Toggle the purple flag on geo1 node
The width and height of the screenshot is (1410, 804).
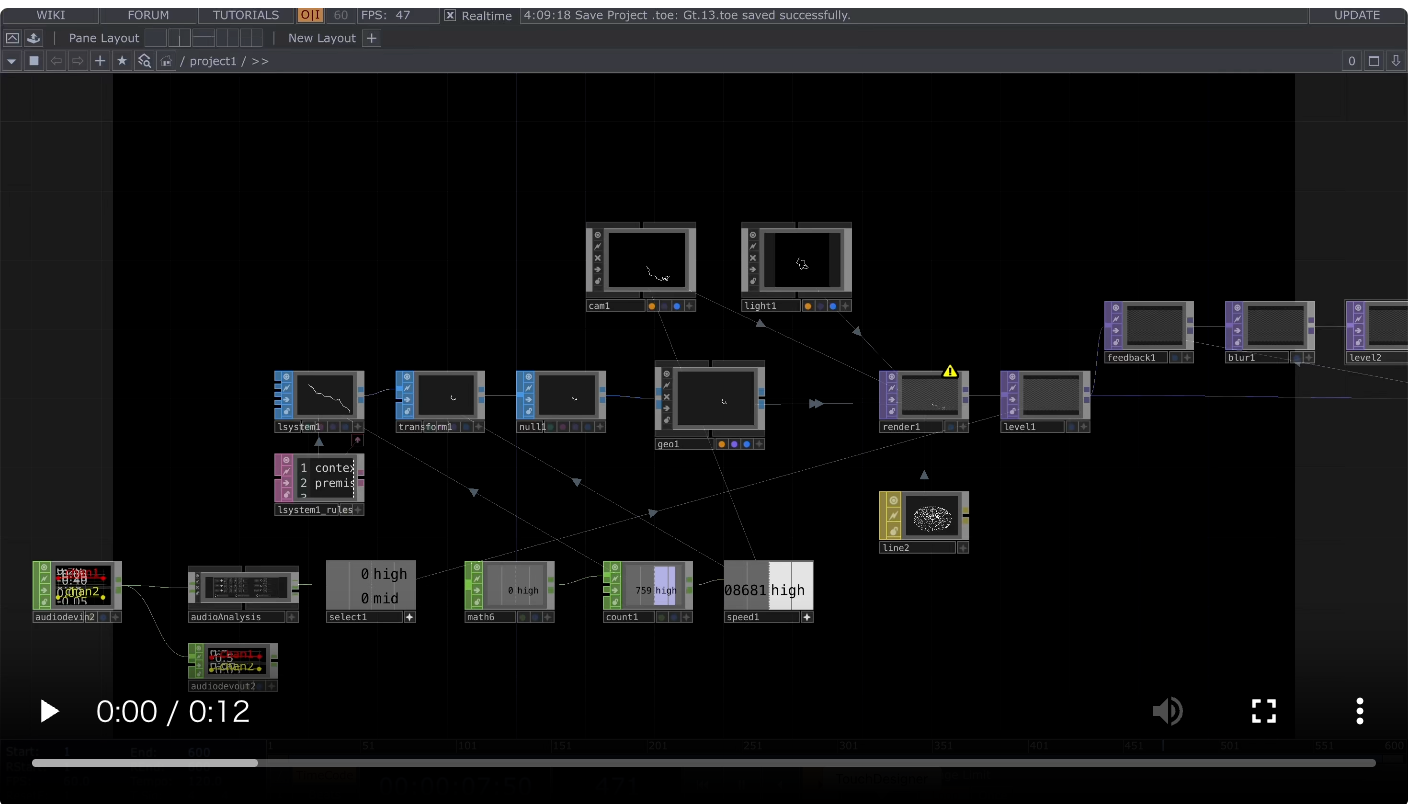(734, 444)
